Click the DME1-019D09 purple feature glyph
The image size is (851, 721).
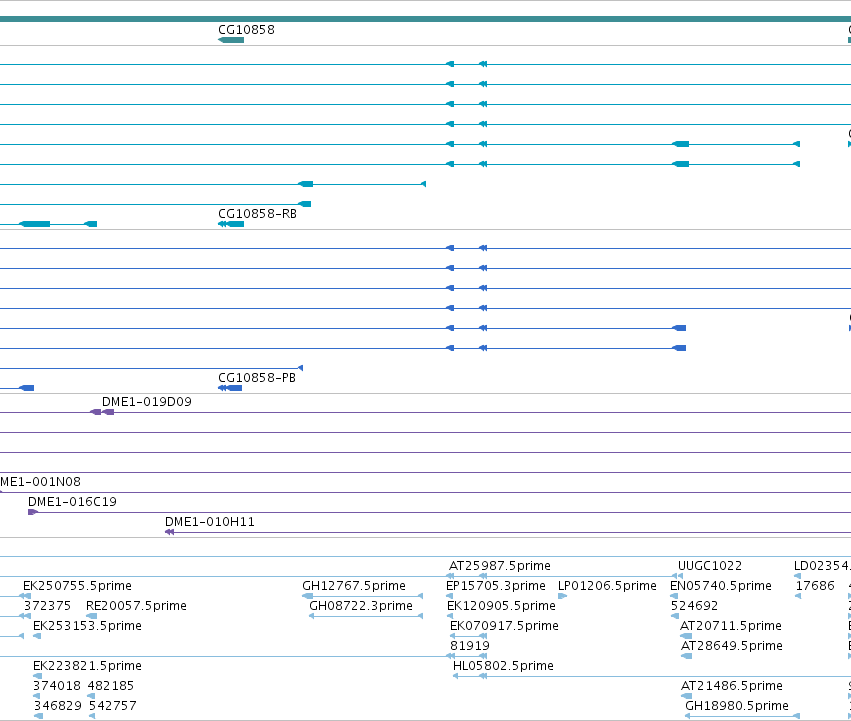click(x=102, y=412)
